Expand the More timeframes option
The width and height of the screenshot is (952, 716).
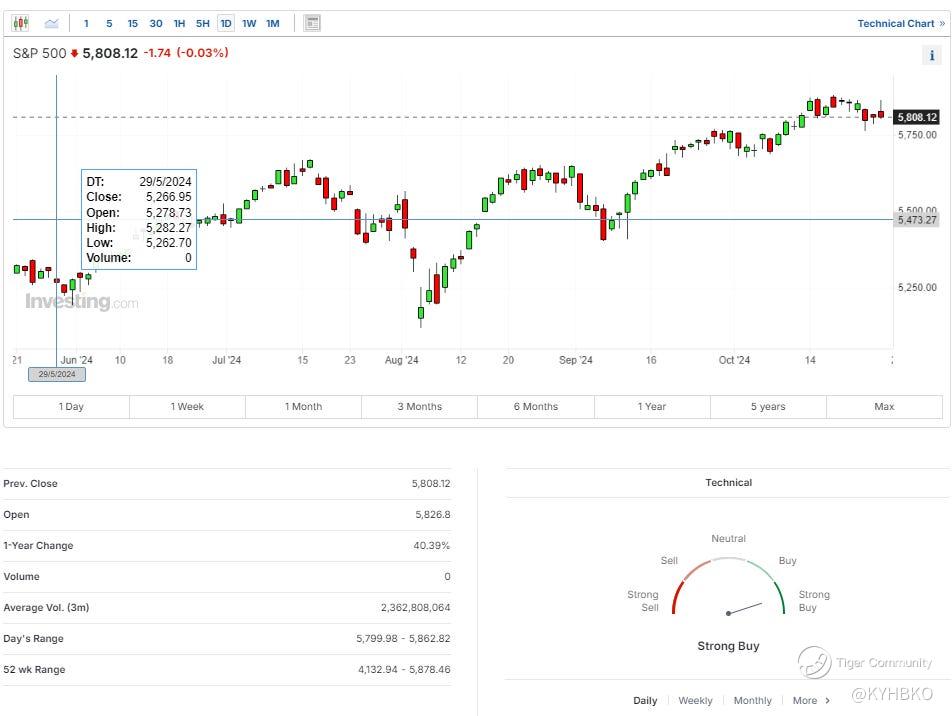pyautogui.click(x=811, y=701)
